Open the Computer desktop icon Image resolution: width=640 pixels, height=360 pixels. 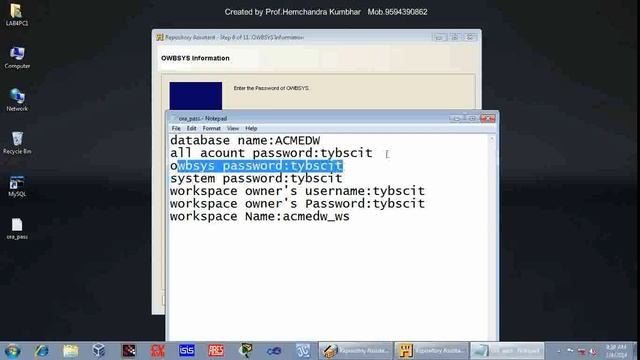click(17, 57)
